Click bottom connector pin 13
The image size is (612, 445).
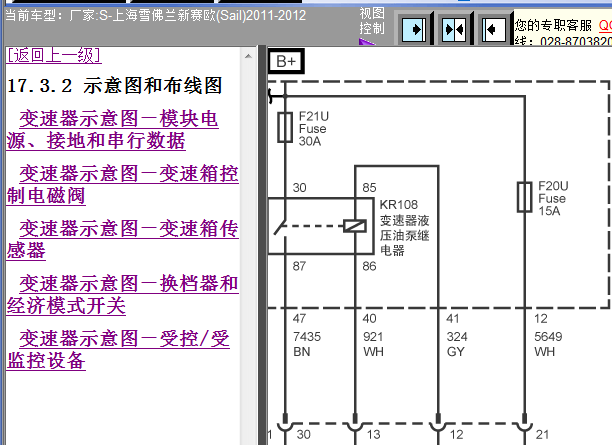coord(374,434)
